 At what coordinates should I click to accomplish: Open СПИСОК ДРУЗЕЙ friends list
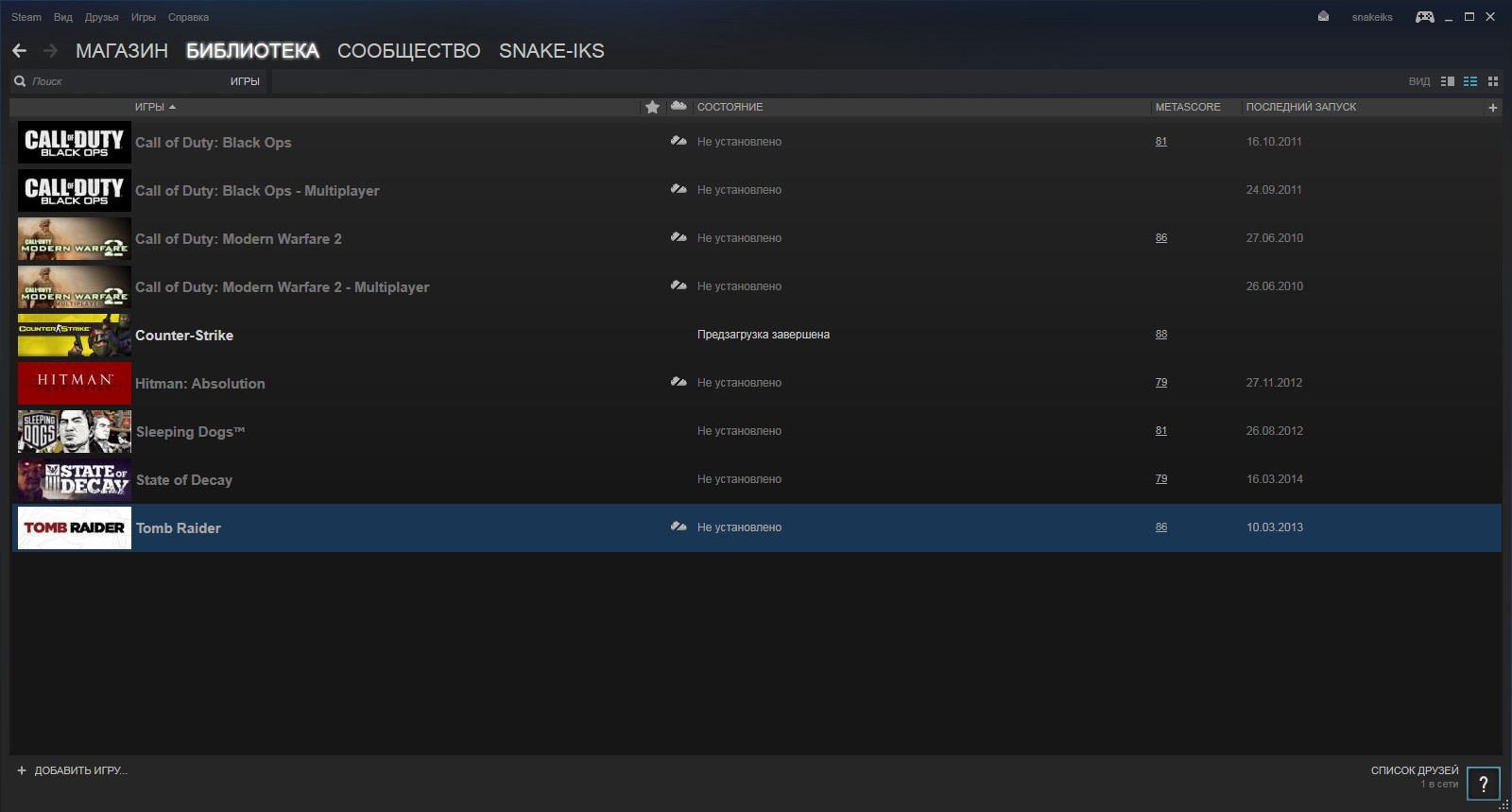[x=1415, y=770]
